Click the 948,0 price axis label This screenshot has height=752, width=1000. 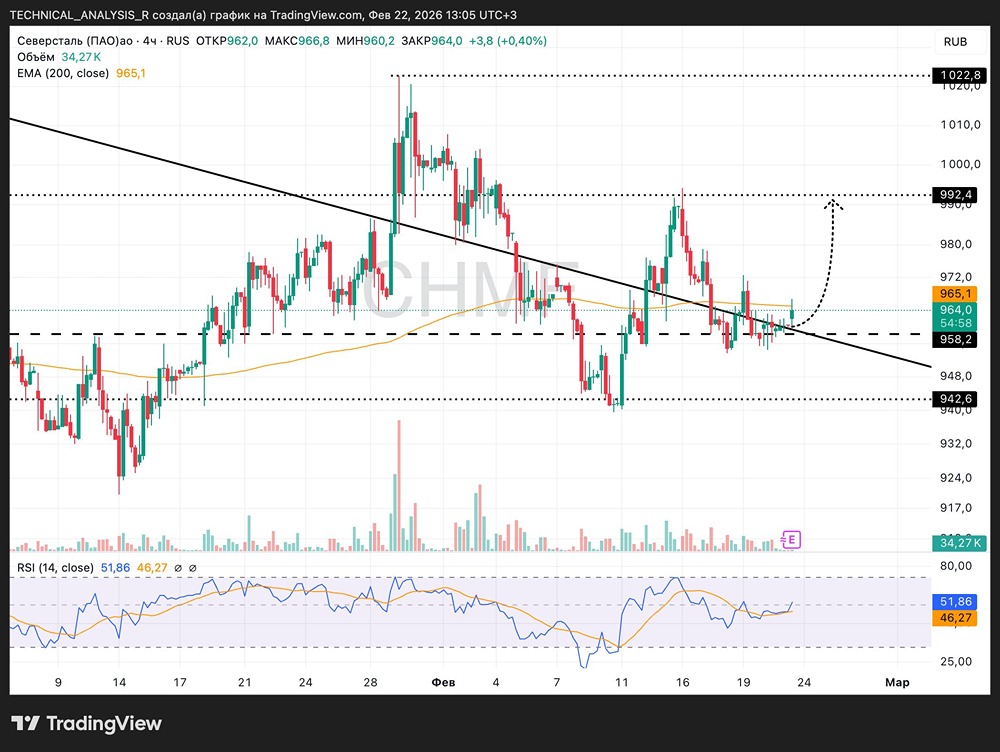click(955, 376)
